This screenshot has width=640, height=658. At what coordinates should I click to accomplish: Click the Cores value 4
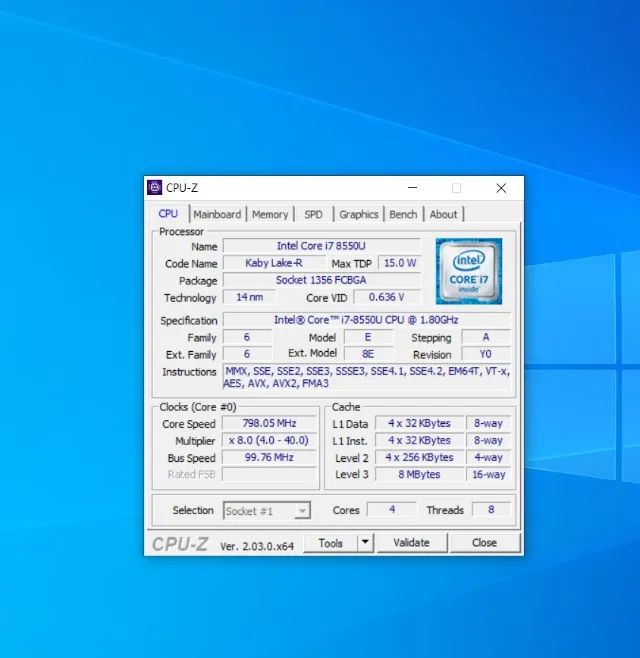pos(392,509)
